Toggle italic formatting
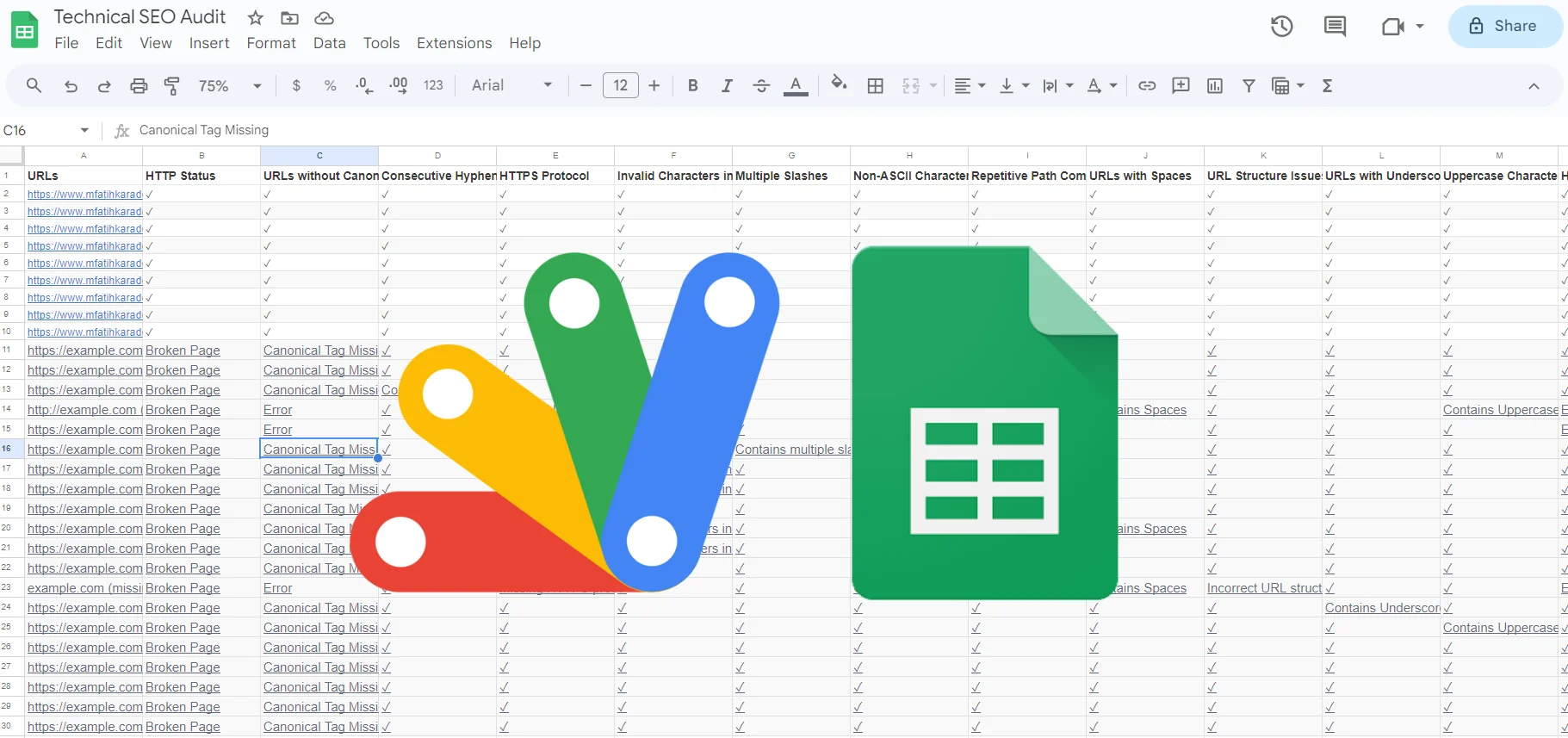Screen dimensions: 1568x738 point(727,85)
